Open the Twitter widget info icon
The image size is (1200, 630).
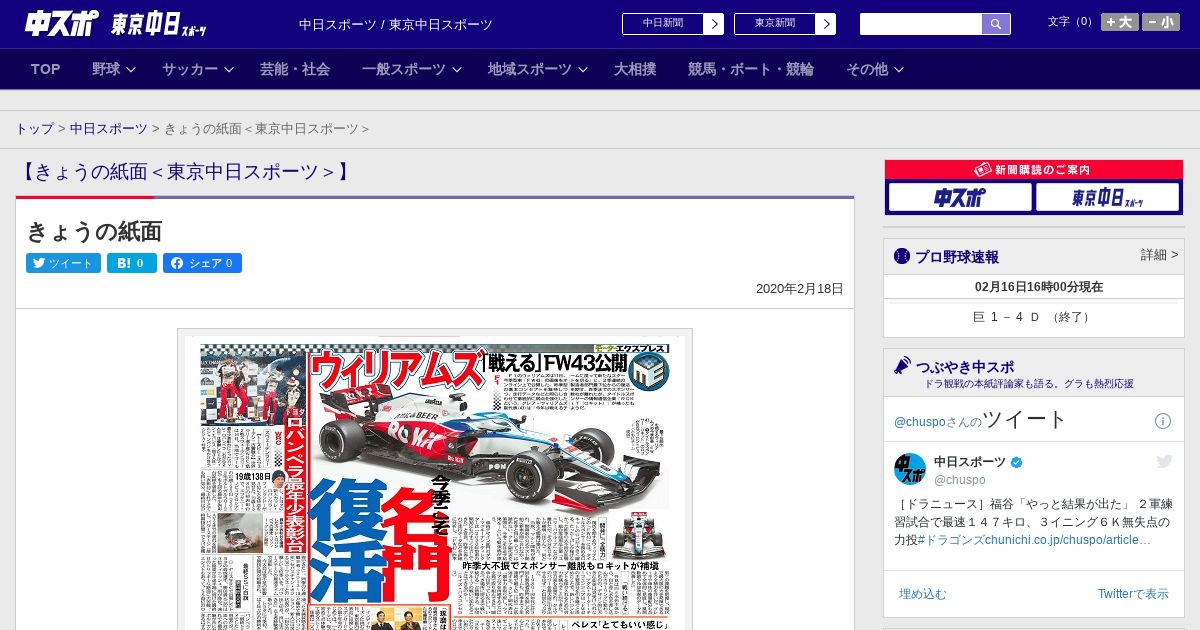[1163, 421]
